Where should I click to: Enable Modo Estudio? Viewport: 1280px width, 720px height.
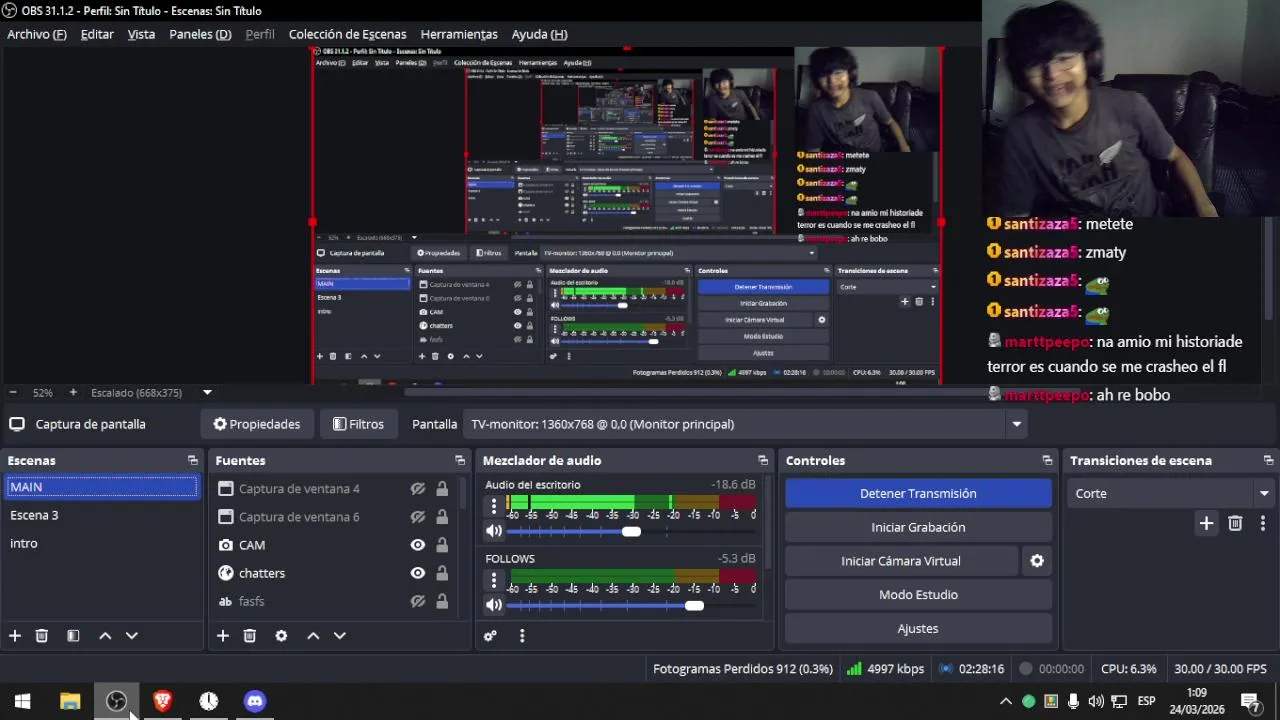[918, 595]
